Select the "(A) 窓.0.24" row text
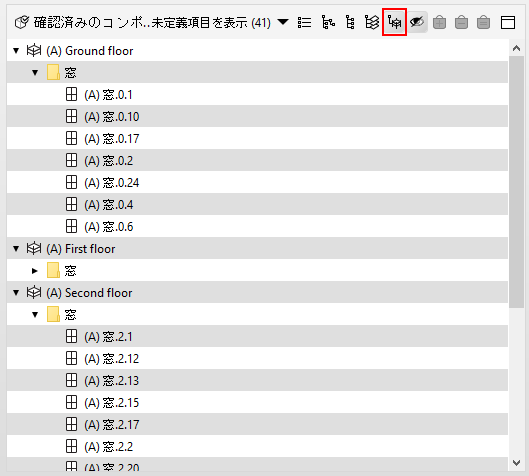The height and width of the screenshot is (476, 529). [112, 183]
